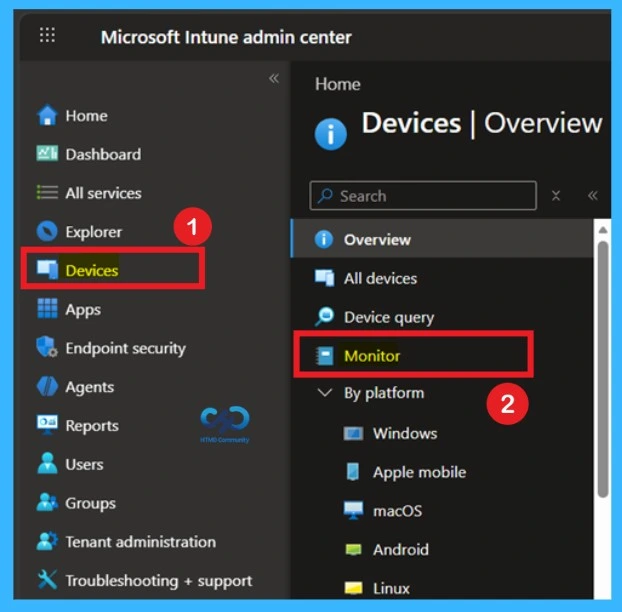Toggle the By platform group label
The image size is (622, 612).
384,393
